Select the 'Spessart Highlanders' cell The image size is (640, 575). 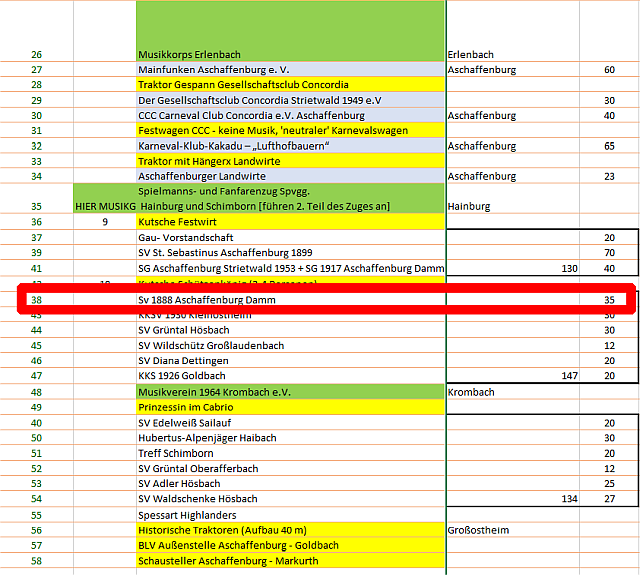click(x=290, y=515)
